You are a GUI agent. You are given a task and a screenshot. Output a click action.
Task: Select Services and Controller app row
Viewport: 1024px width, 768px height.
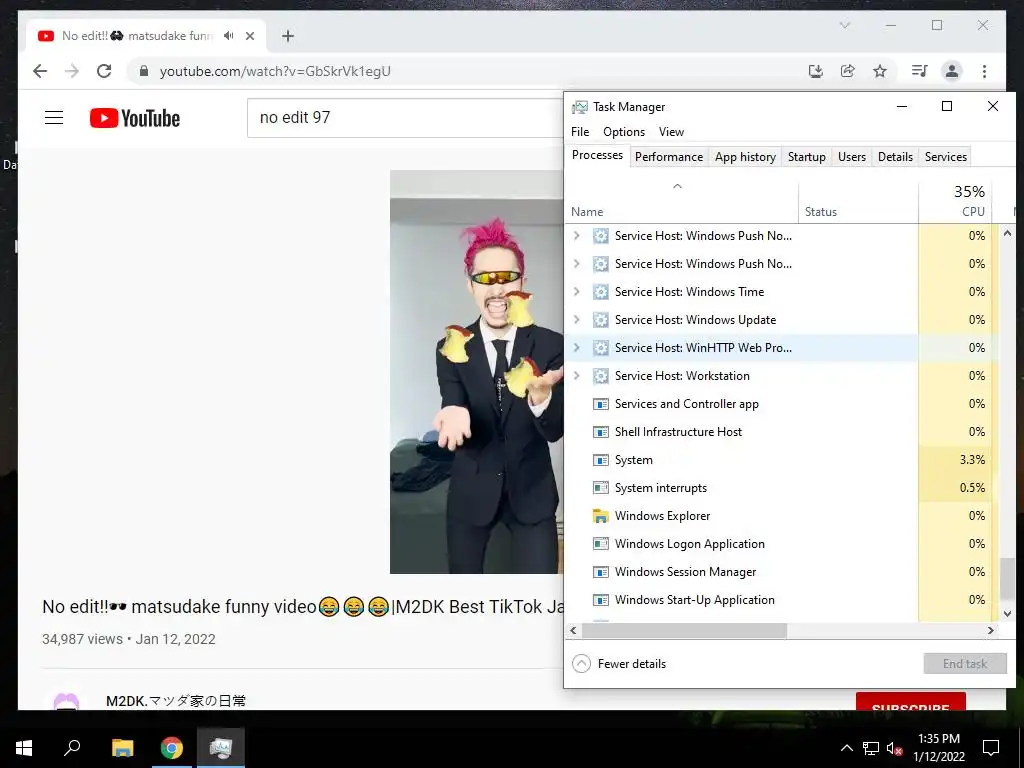781,404
